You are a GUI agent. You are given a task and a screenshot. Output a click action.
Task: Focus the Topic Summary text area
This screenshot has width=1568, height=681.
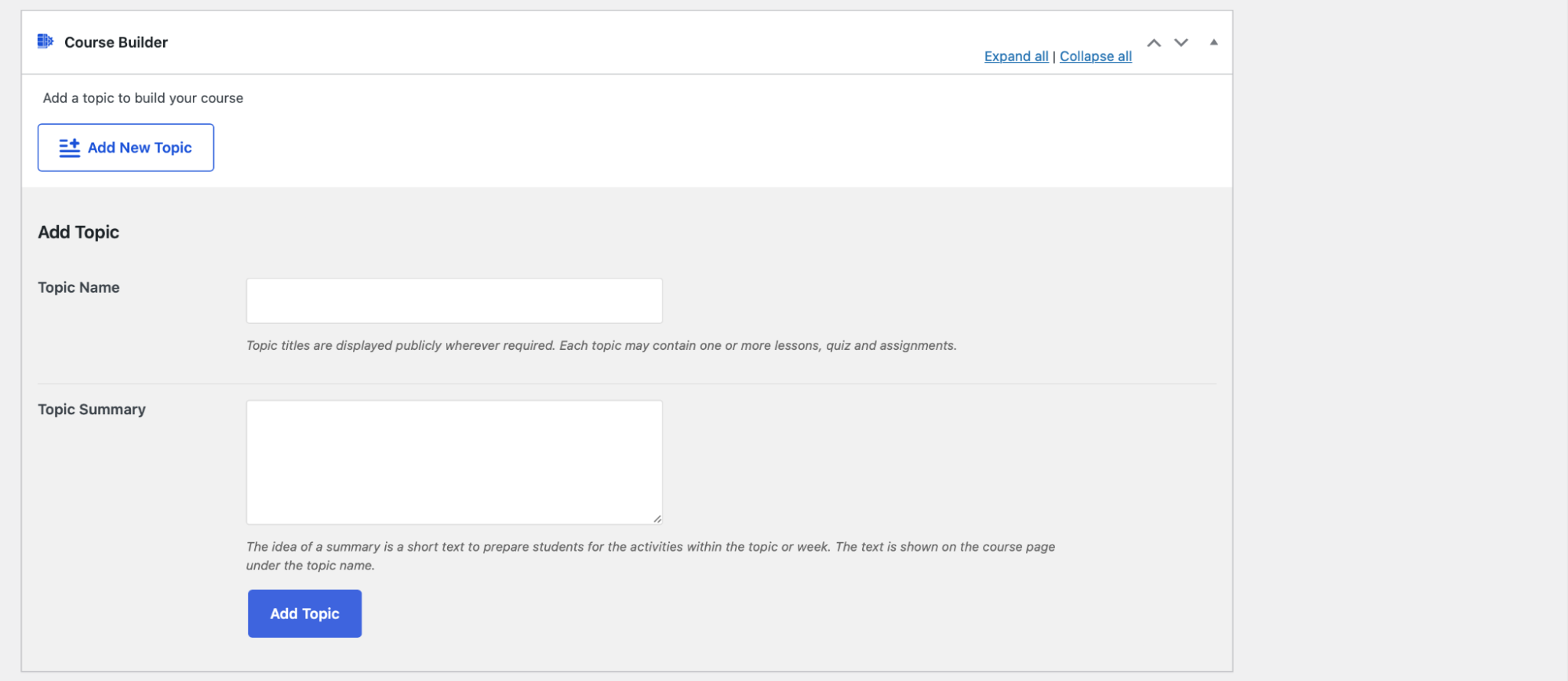coord(454,462)
